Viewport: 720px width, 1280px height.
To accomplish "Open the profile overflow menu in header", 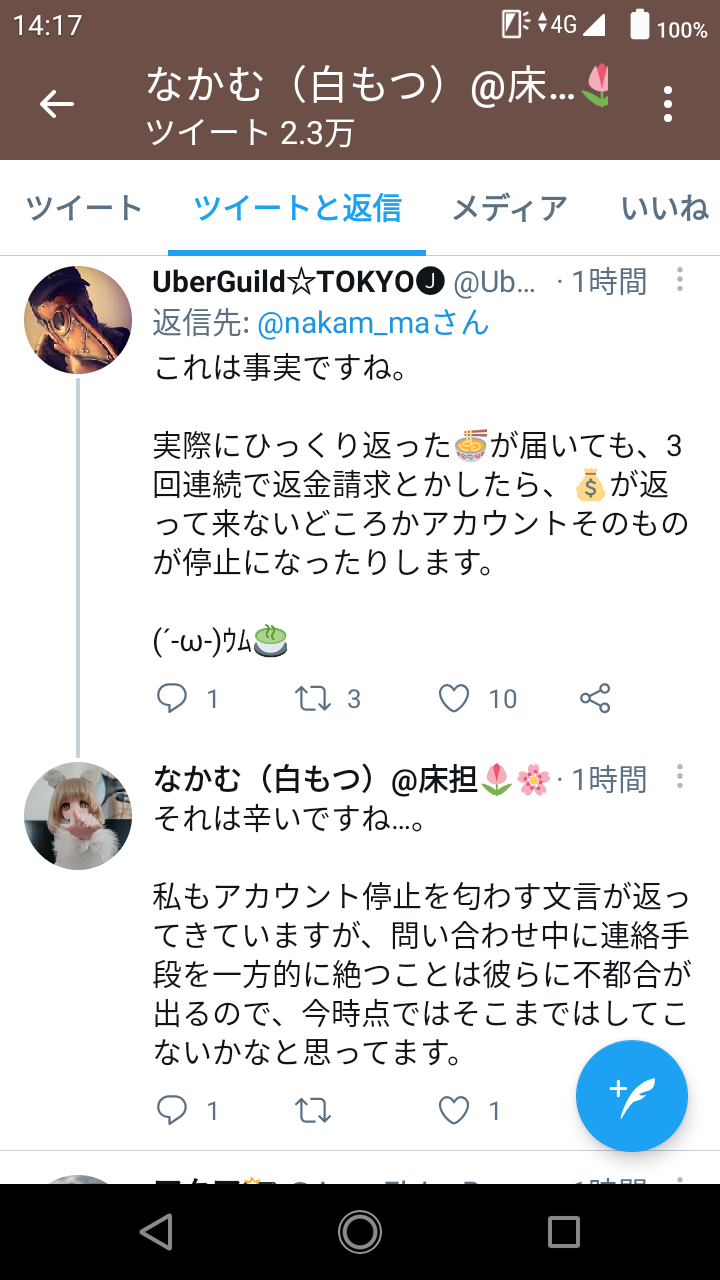I will (667, 104).
